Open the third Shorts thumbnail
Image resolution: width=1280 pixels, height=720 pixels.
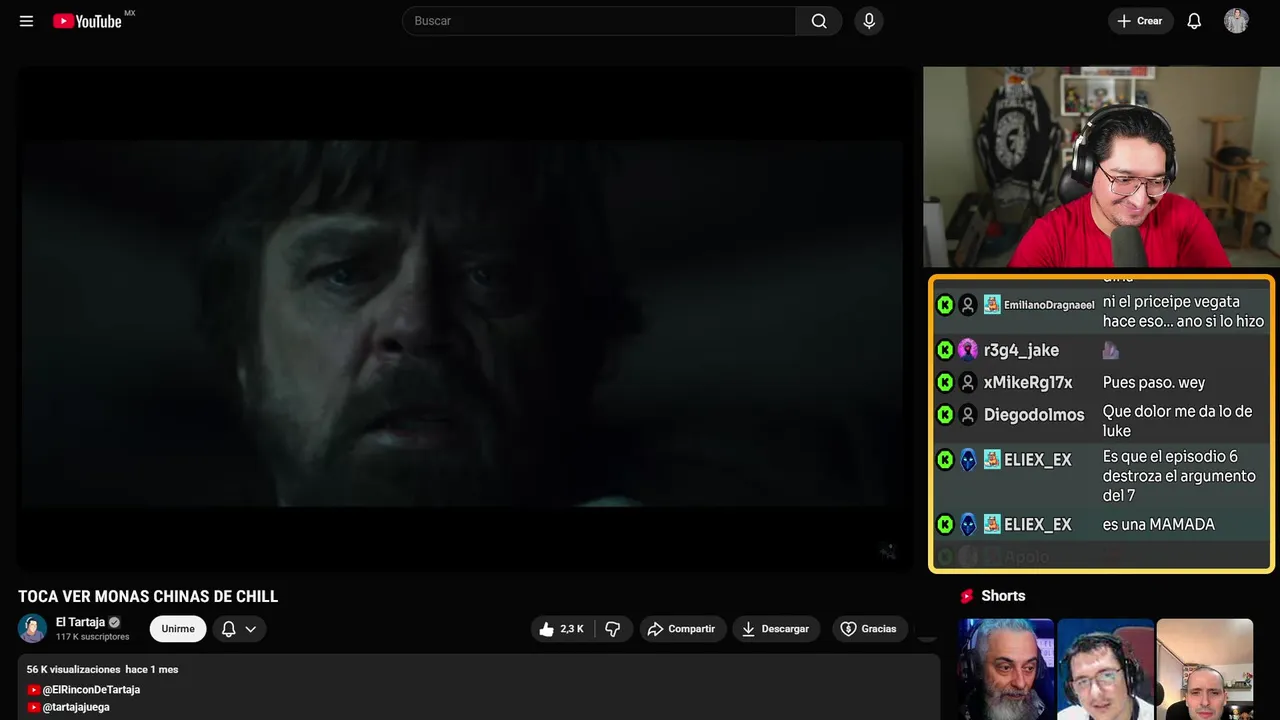pos(1205,669)
